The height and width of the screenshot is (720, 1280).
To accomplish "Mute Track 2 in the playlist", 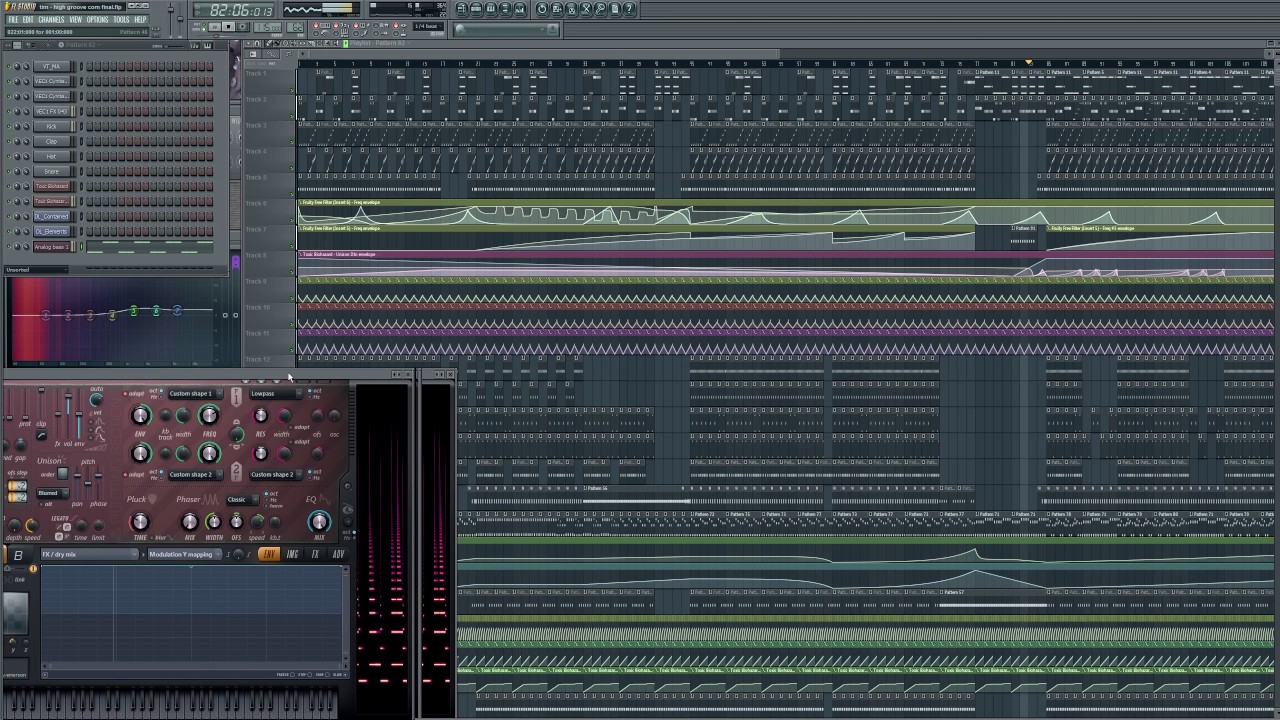I will pos(292,116).
